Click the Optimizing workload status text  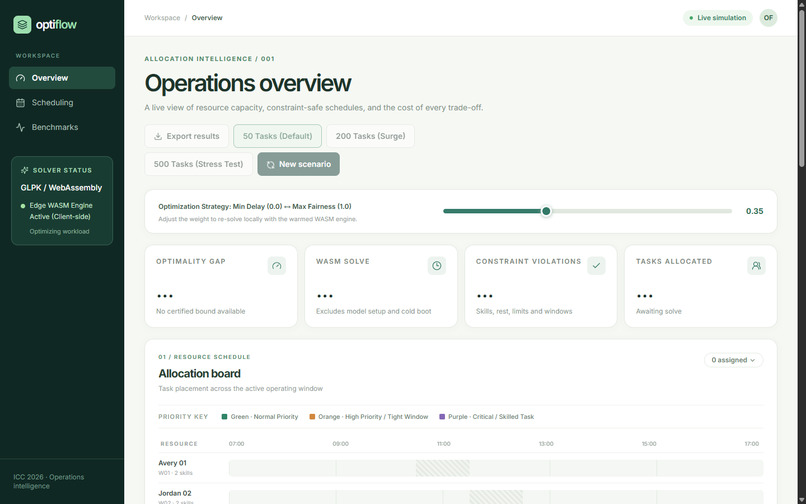pyautogui.click(x=59, y=231)
